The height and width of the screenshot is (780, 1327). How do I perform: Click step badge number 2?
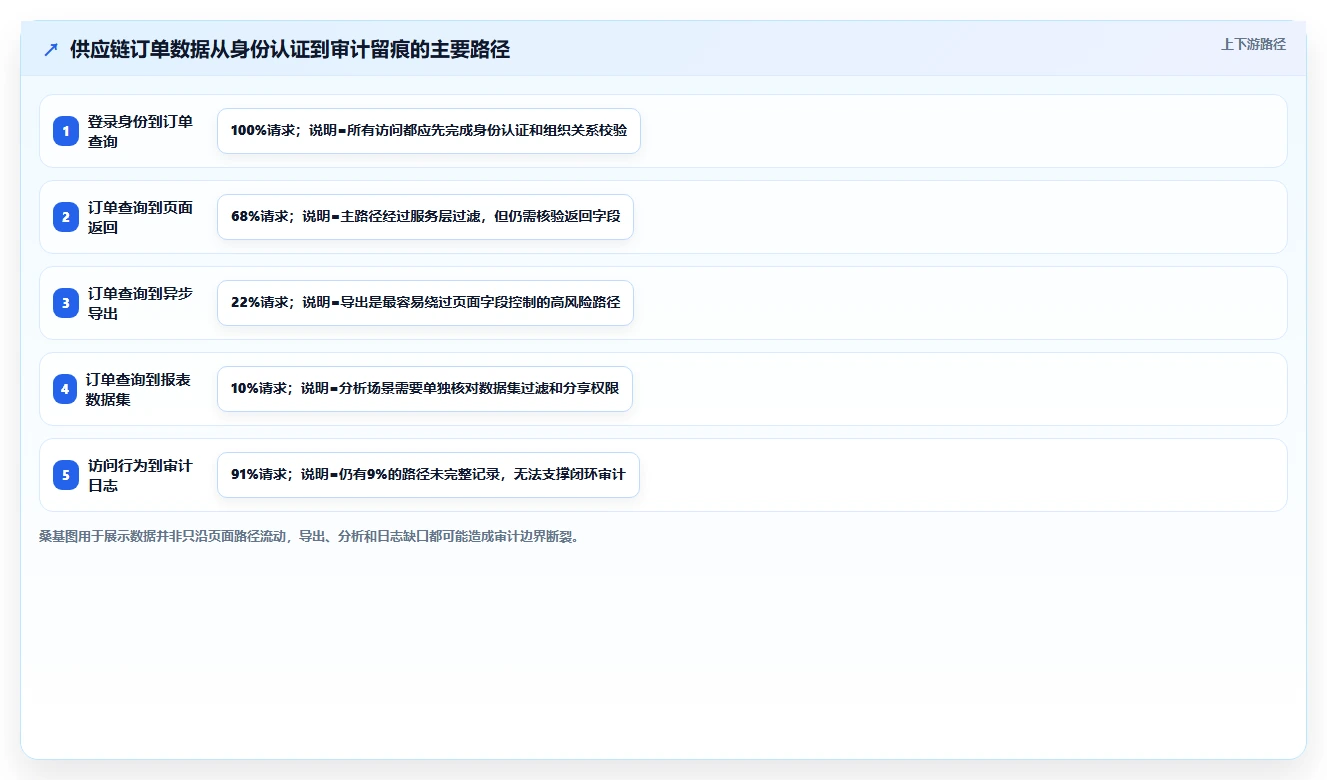tap(66, 217)
